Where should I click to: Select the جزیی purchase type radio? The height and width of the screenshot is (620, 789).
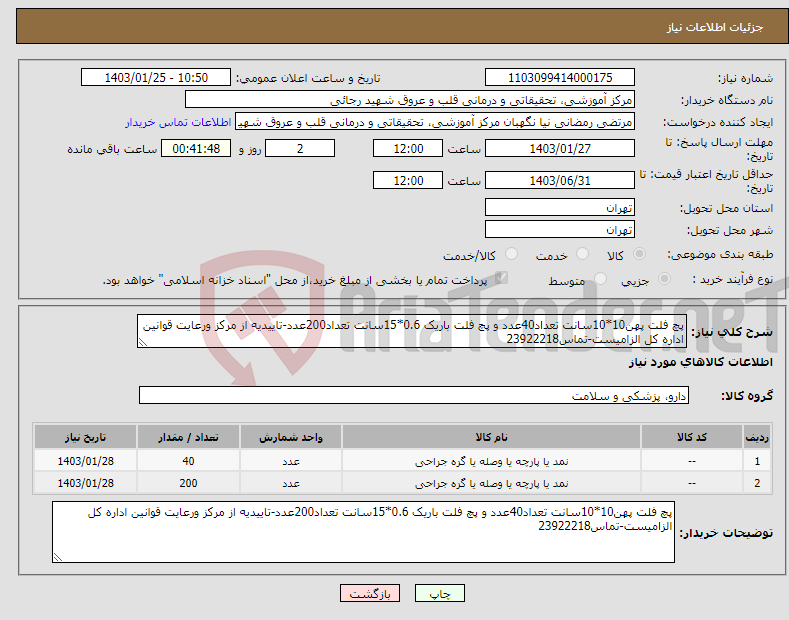tap(664, 279)
